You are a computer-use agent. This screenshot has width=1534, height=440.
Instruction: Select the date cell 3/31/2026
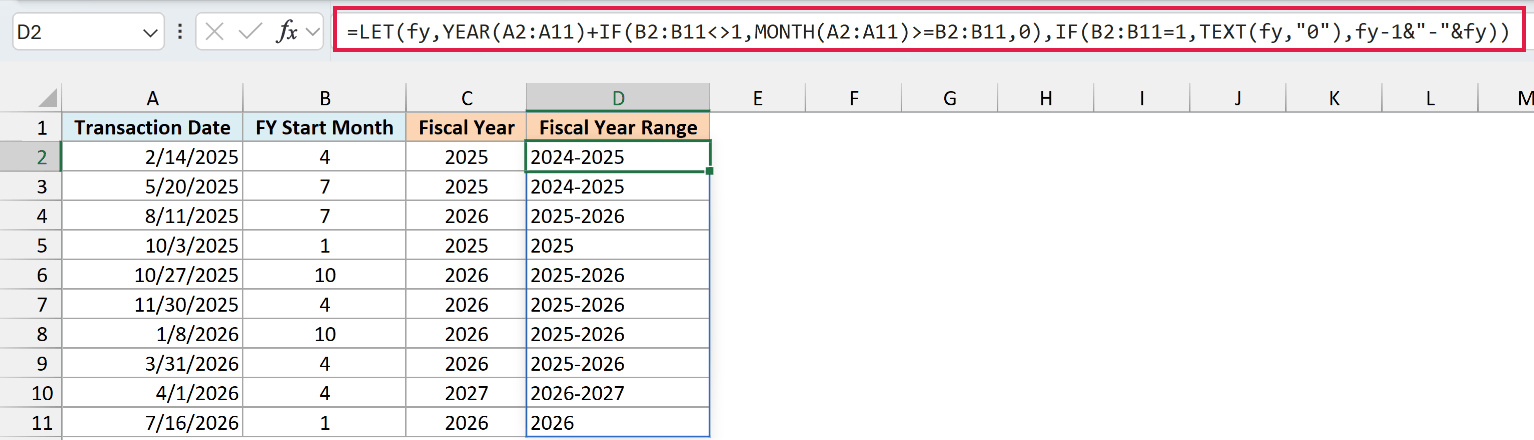(152, 364)
